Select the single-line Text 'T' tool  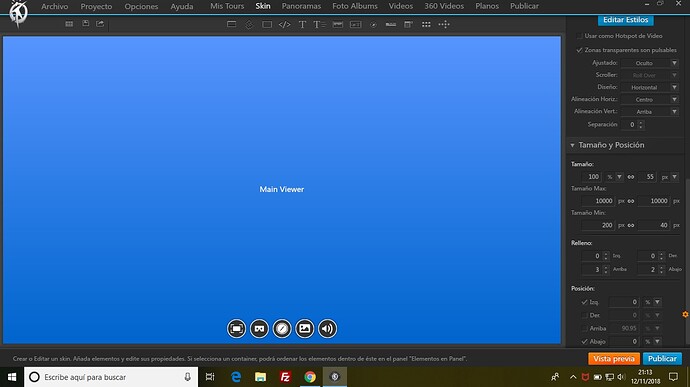tap(302, 25)
